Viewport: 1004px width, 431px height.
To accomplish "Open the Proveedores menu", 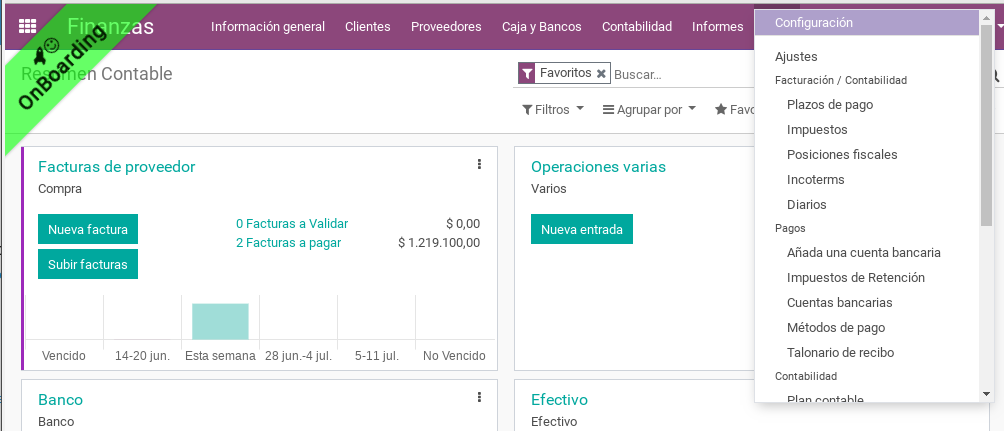I will (446, 26).
